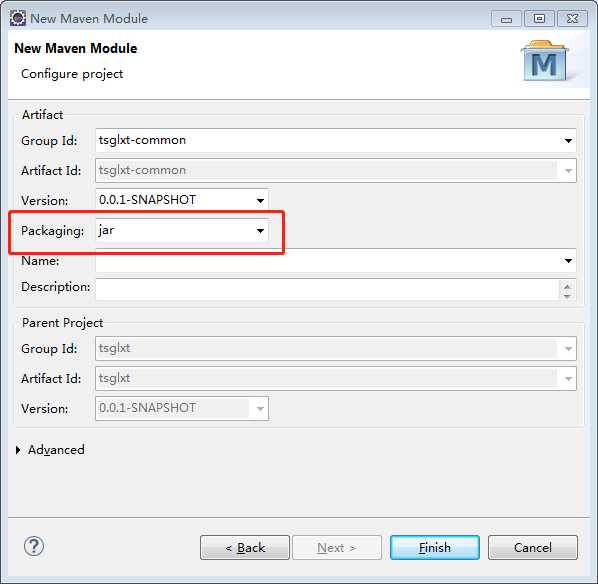Expand the Advanced section
Viewport: 598px width, 584px height.
click(18, 450)
